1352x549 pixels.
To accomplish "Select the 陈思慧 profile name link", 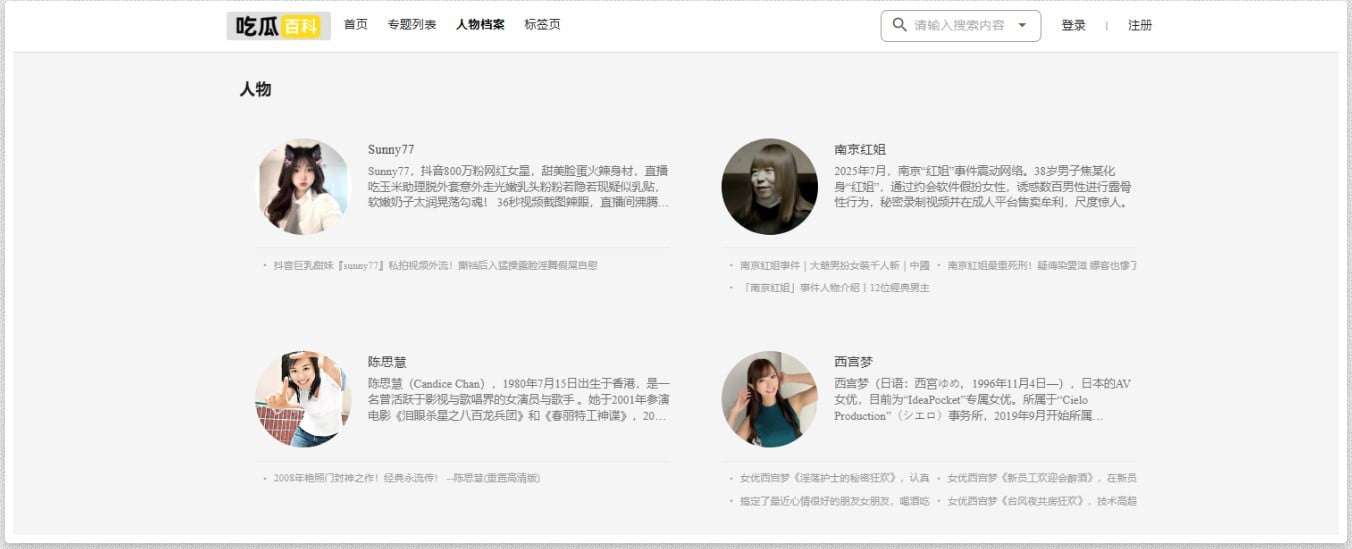I will coord(387,362).
